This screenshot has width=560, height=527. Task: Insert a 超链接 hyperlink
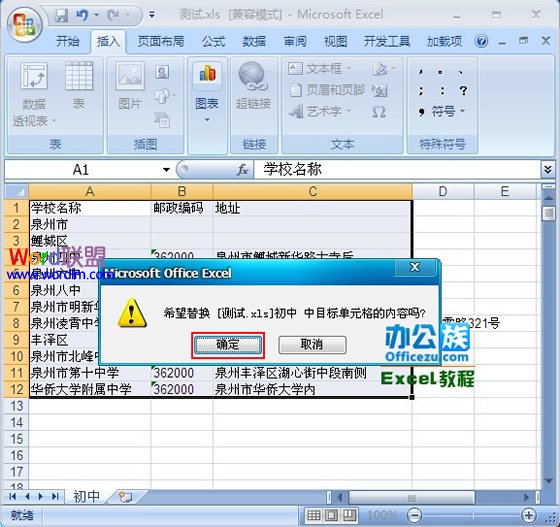coord(253,86)
